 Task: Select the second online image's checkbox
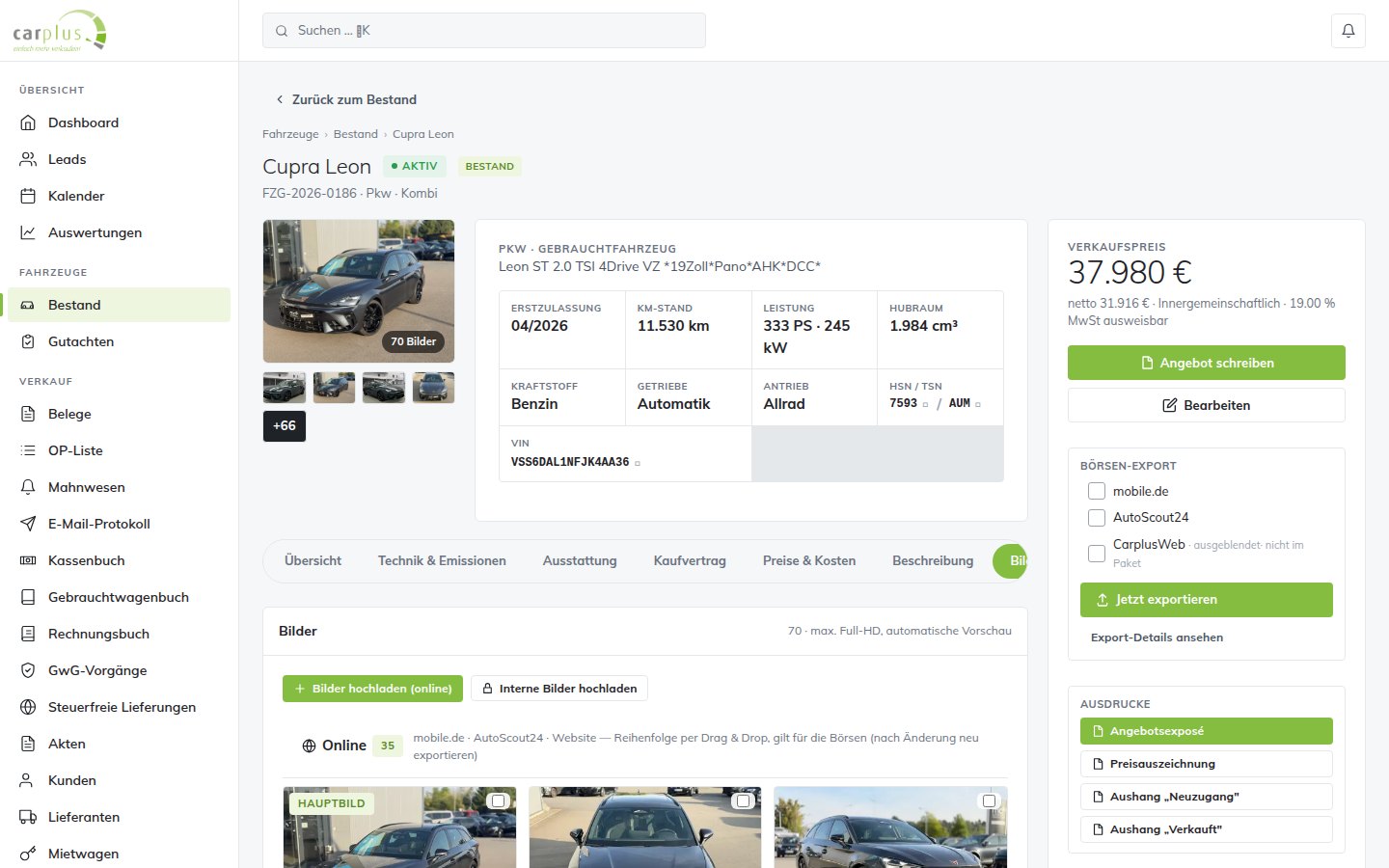tap(743, 800)
